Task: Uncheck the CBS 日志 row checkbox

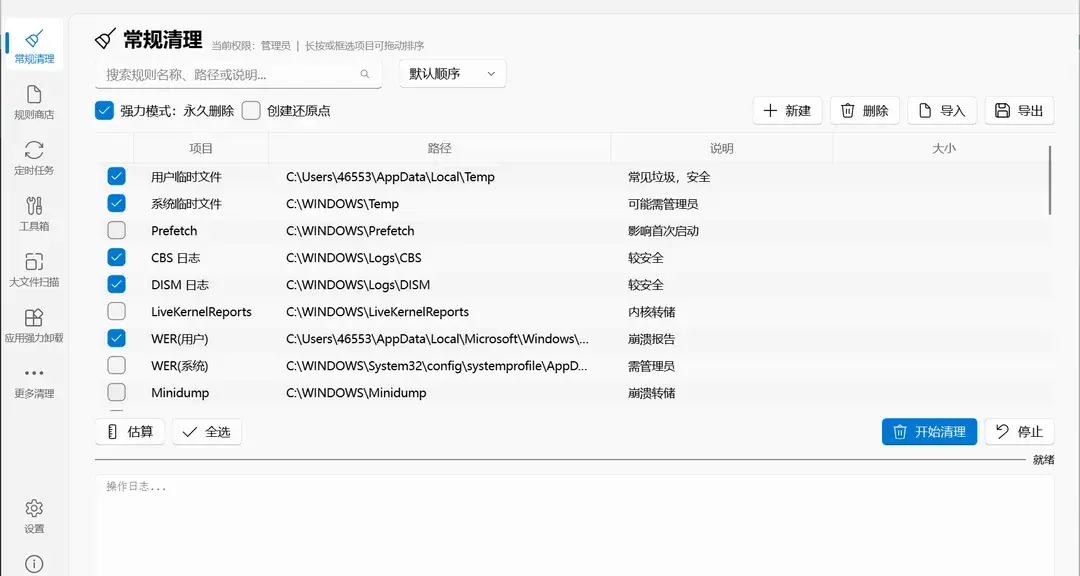Action: 116,257
